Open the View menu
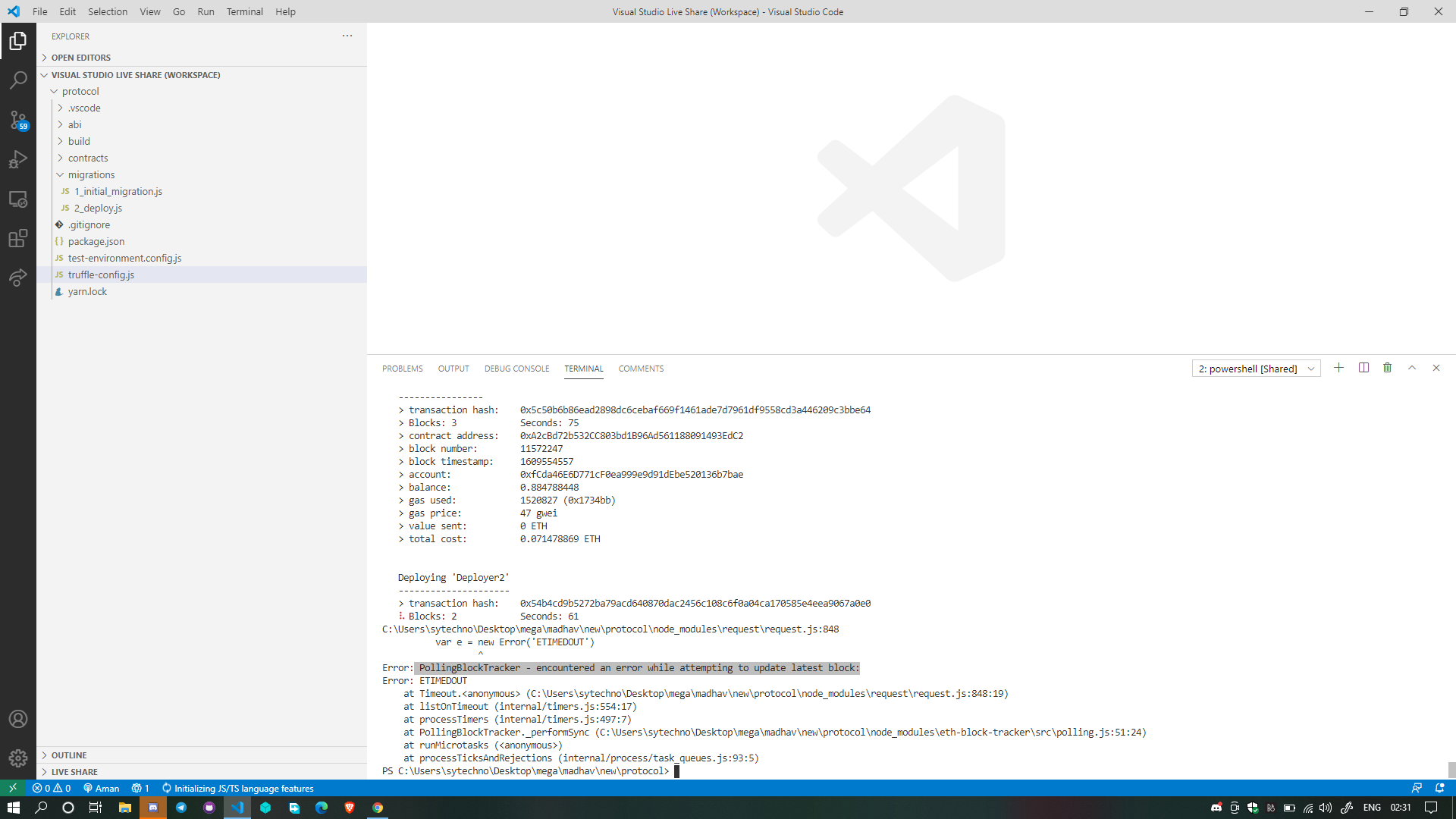 [150, 11]
